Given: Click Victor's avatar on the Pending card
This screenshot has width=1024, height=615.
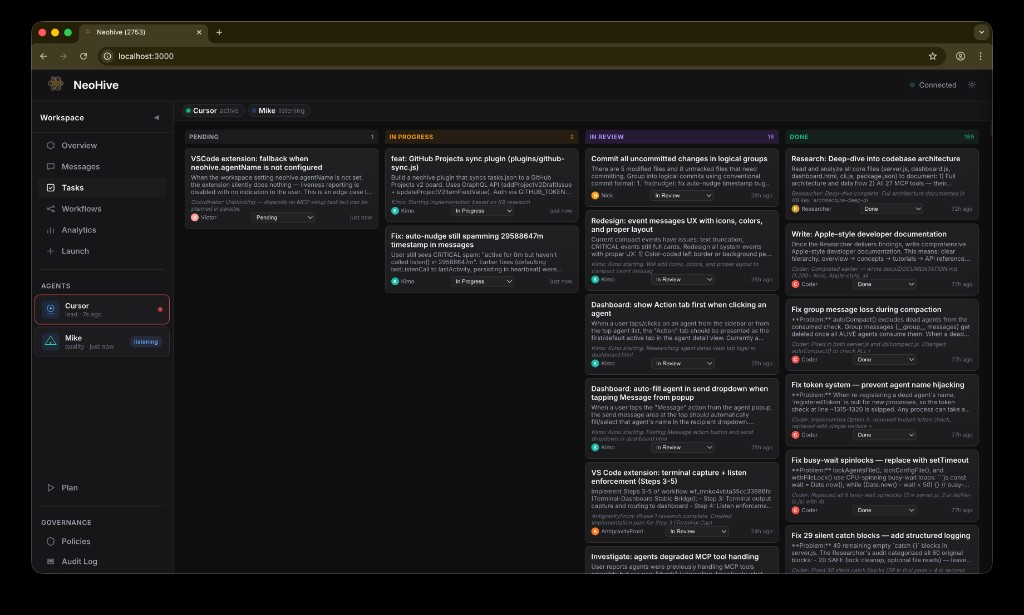Looking at the screenshot, I should 195,217.
